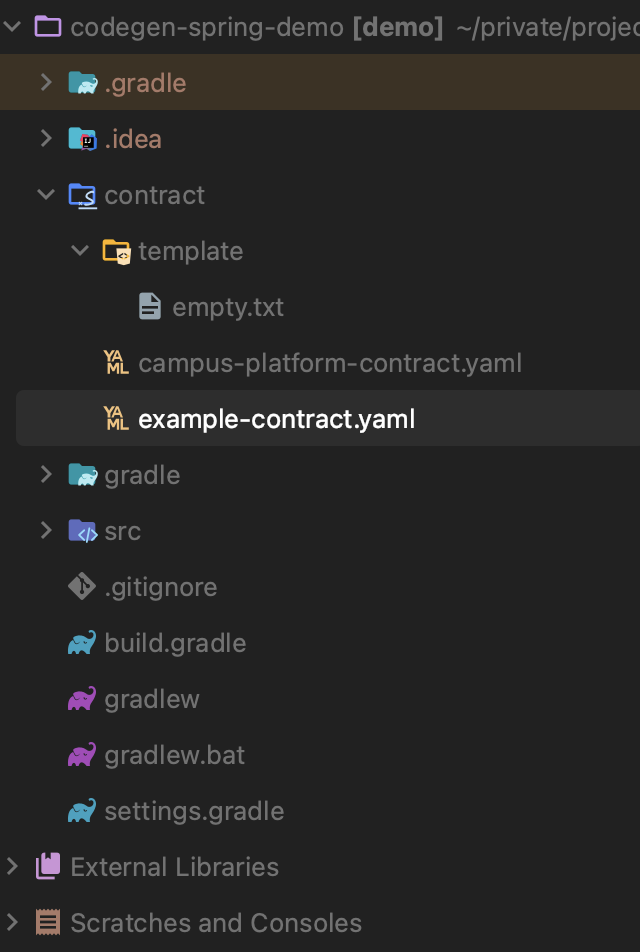Collapse the contract folder chevron
Image resolution: width=640 pixels, height=952 pixels.
46,195
